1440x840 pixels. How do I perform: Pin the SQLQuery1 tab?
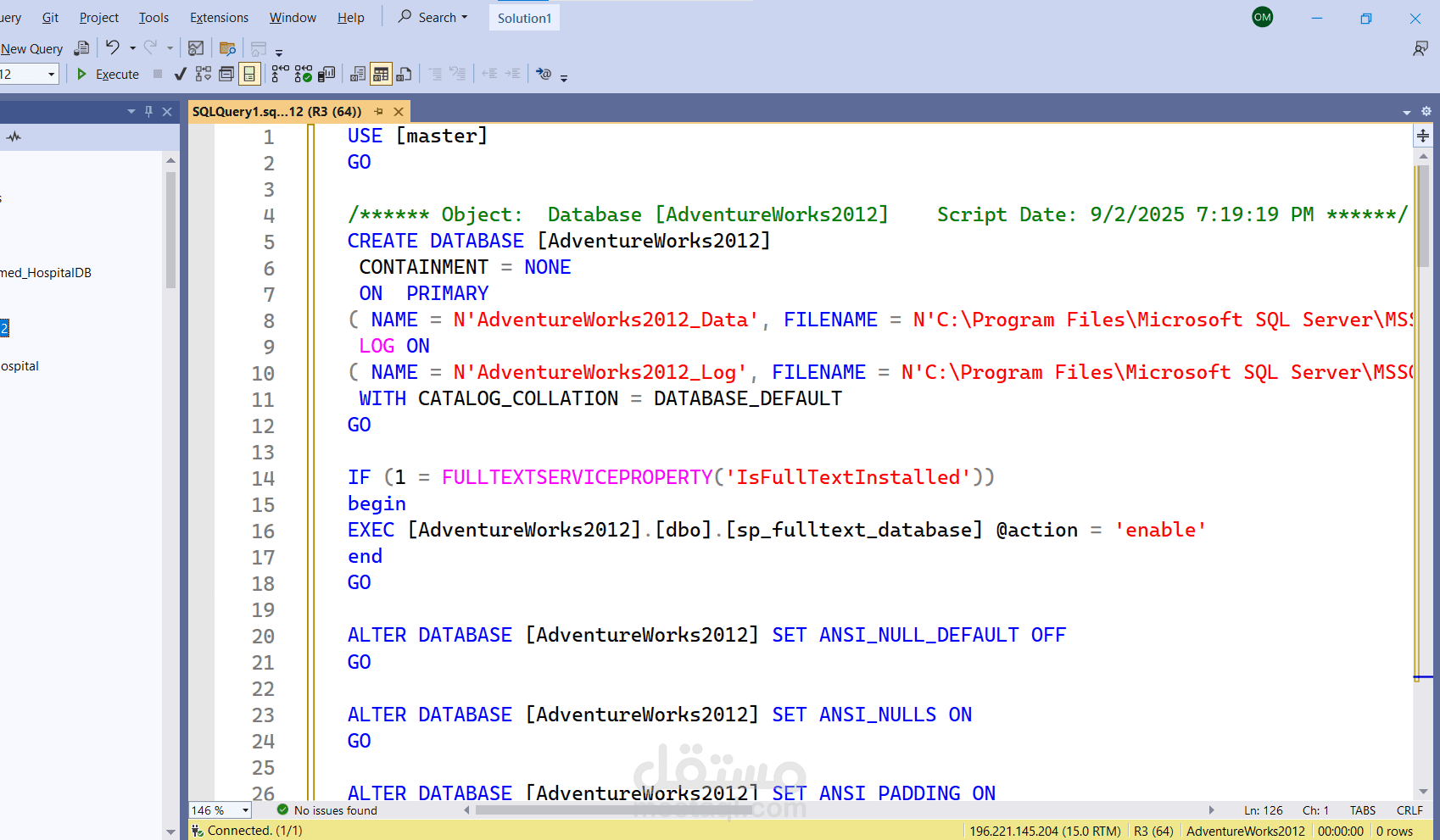point(378,111)
